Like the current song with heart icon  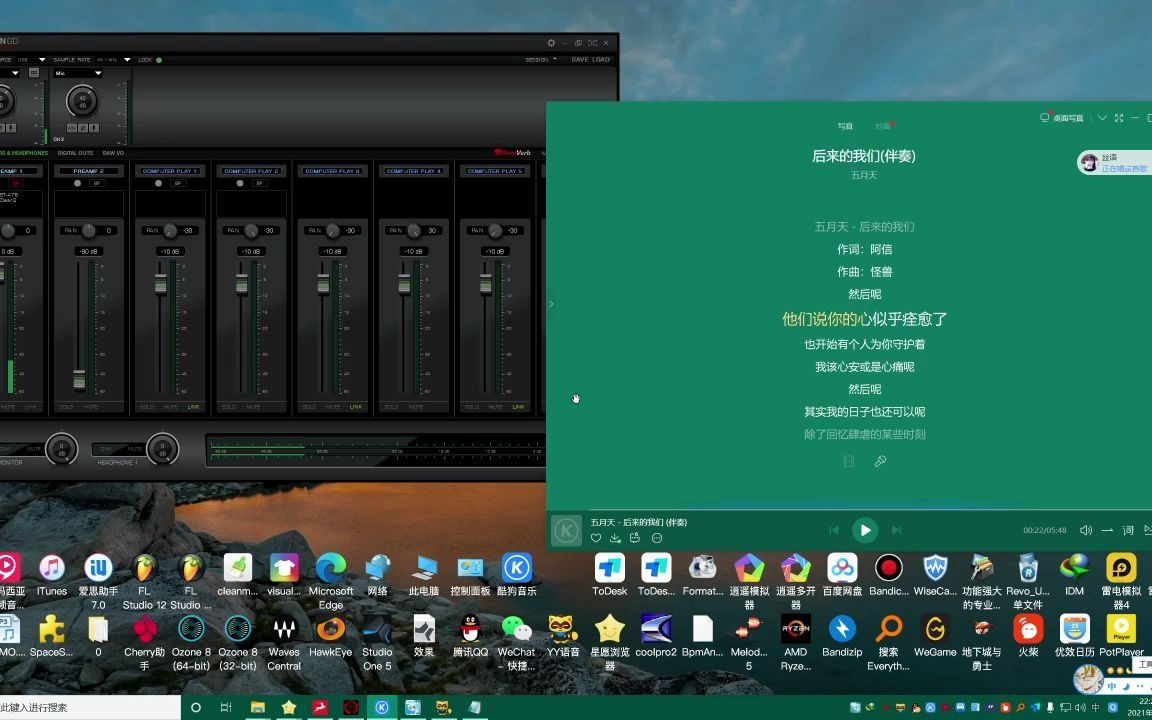coord(596,538)
